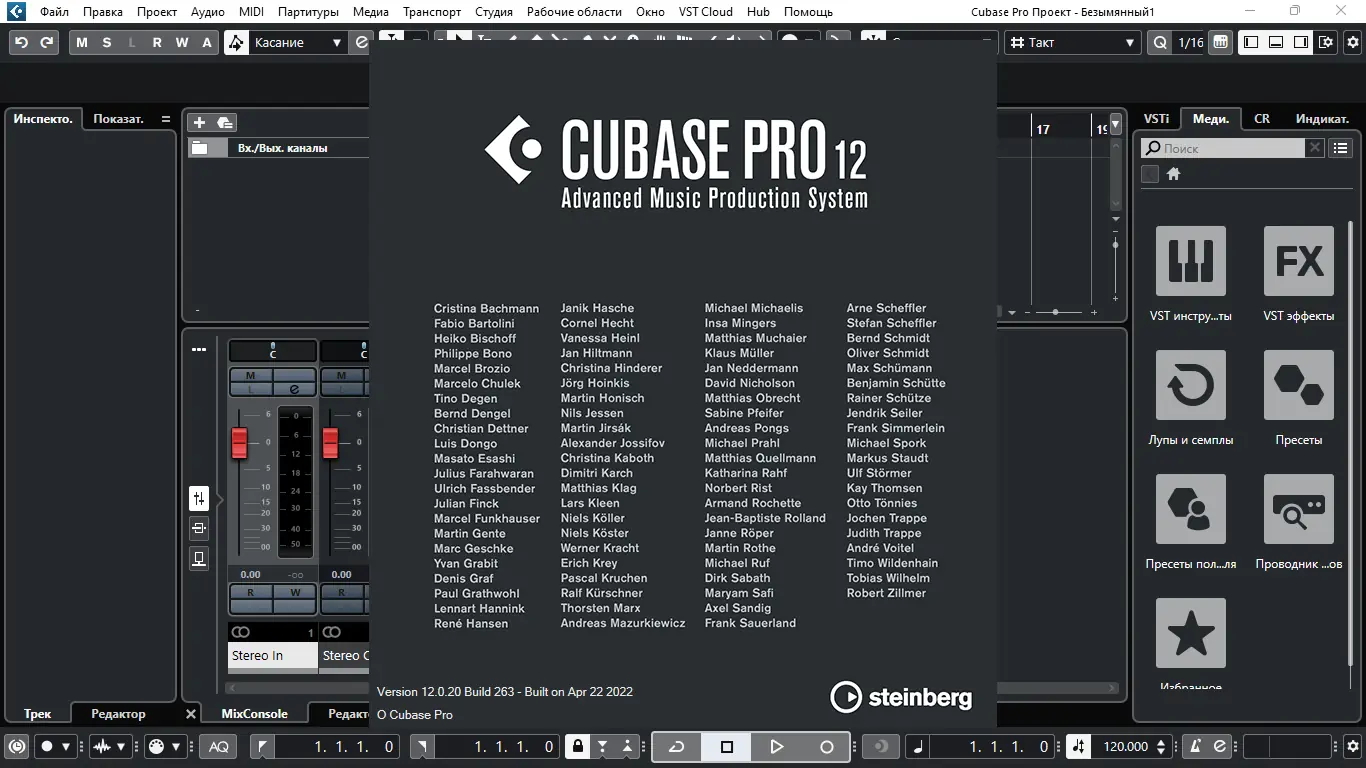Undo the last action with the toolbar arrow

pyautogui.click(x=22, y=43)
